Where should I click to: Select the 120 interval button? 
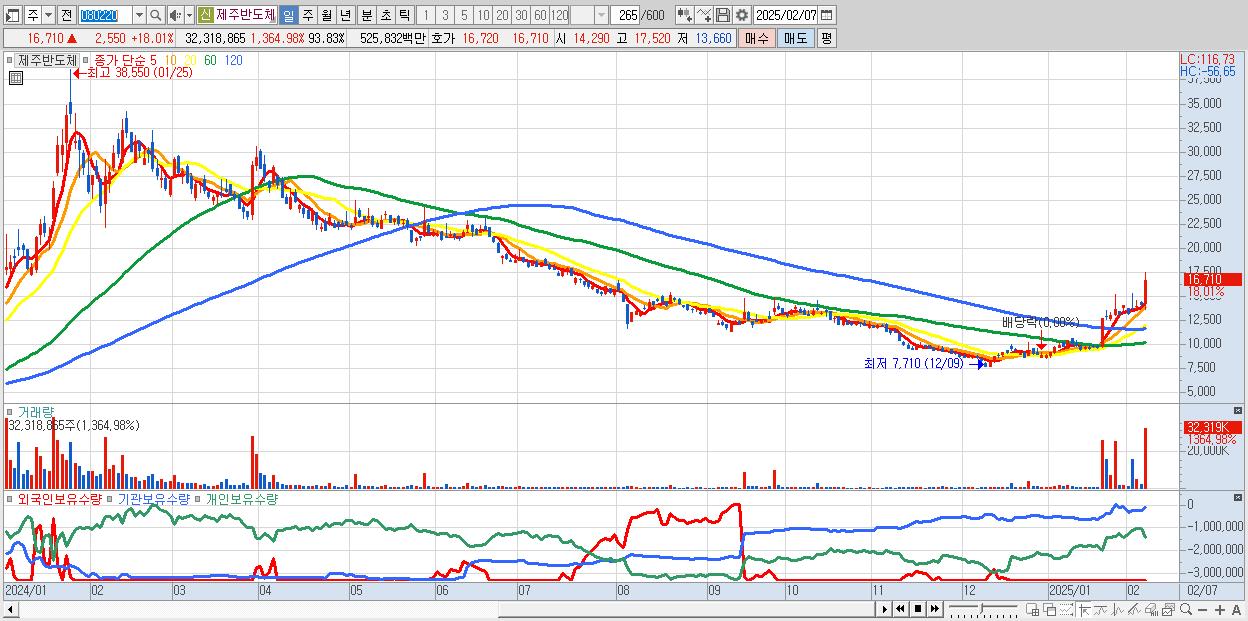(x=559, y=15)
